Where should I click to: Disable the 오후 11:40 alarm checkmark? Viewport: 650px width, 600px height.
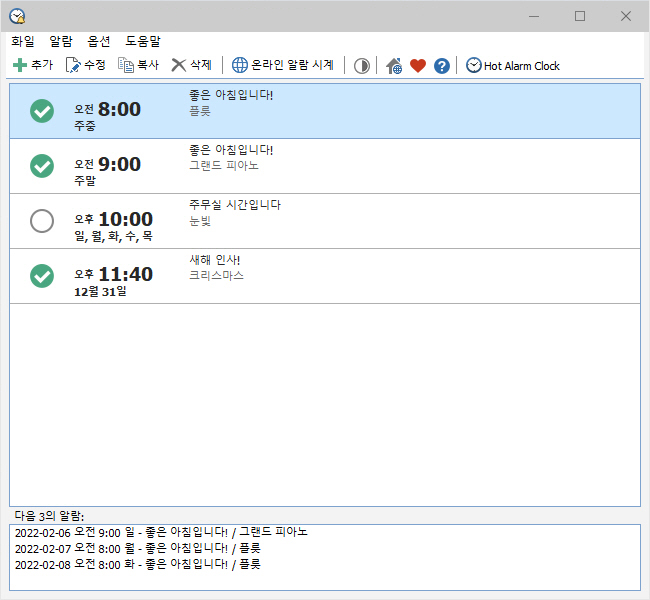[x=42, y=276]
